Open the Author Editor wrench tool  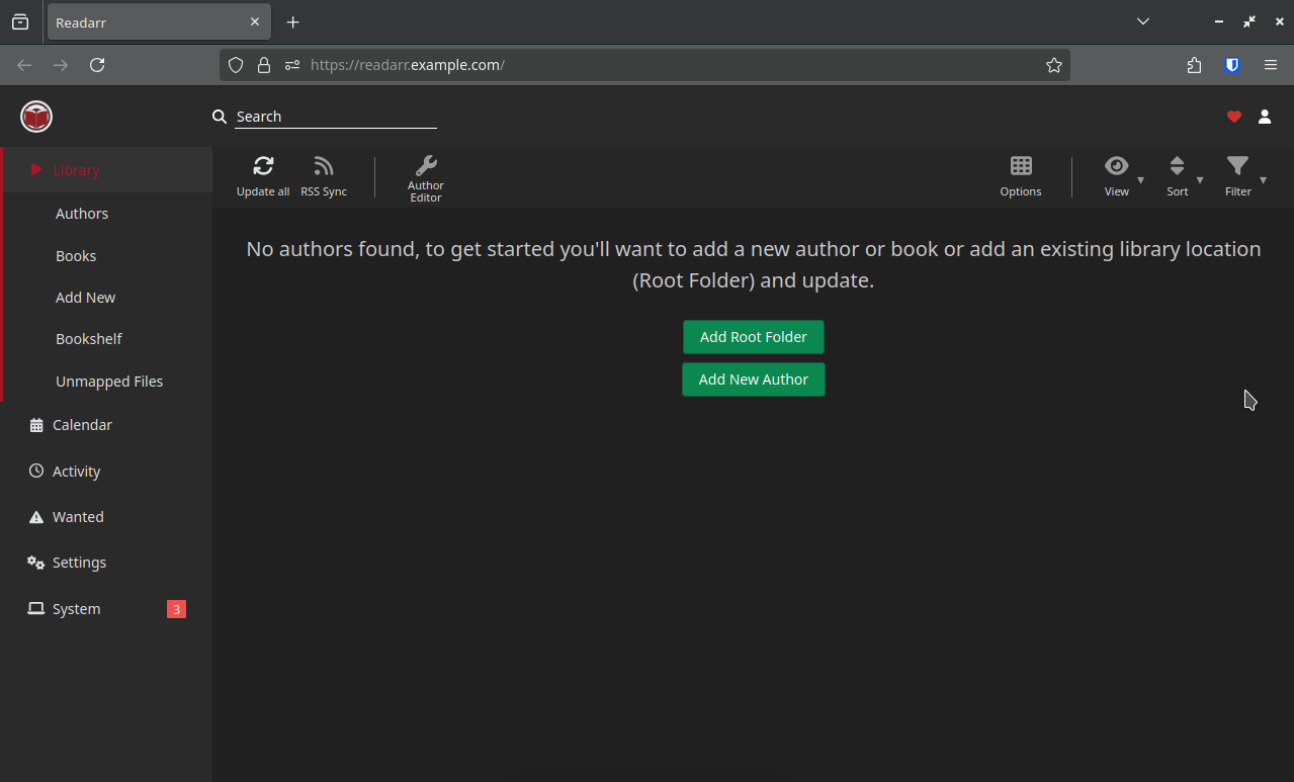tap(425, 167)
